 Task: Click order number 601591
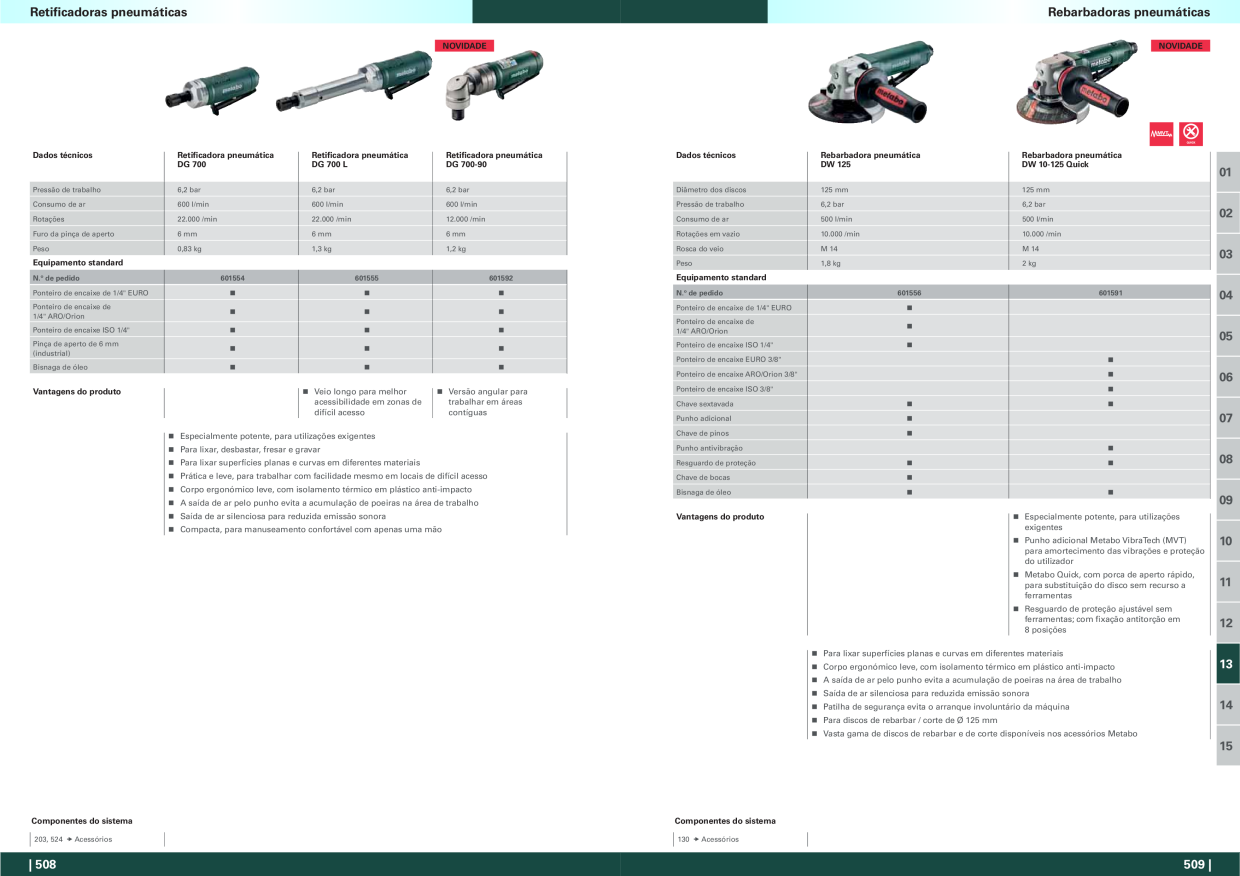1110,293
